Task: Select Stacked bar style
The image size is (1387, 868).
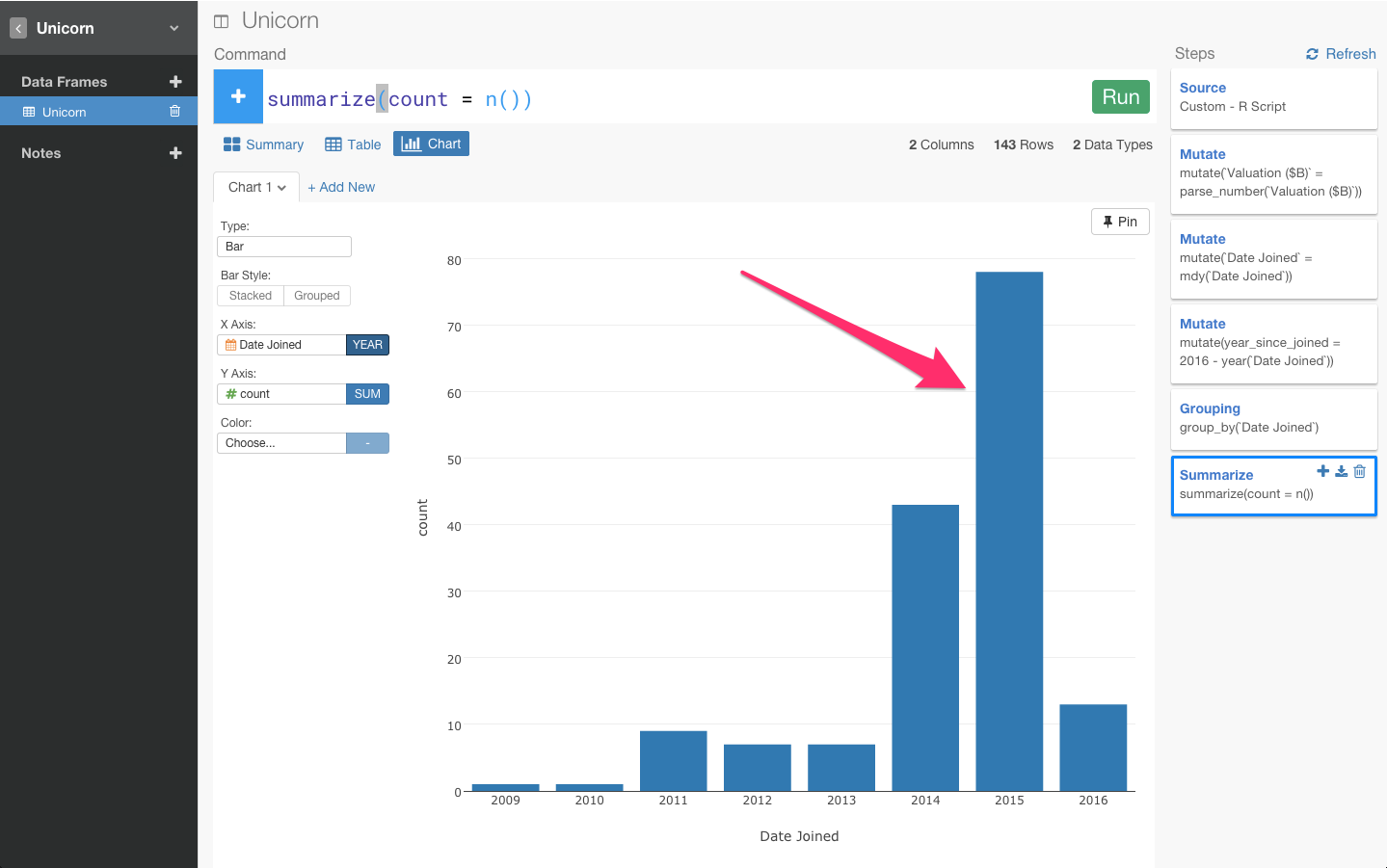Action: [251, 296]
